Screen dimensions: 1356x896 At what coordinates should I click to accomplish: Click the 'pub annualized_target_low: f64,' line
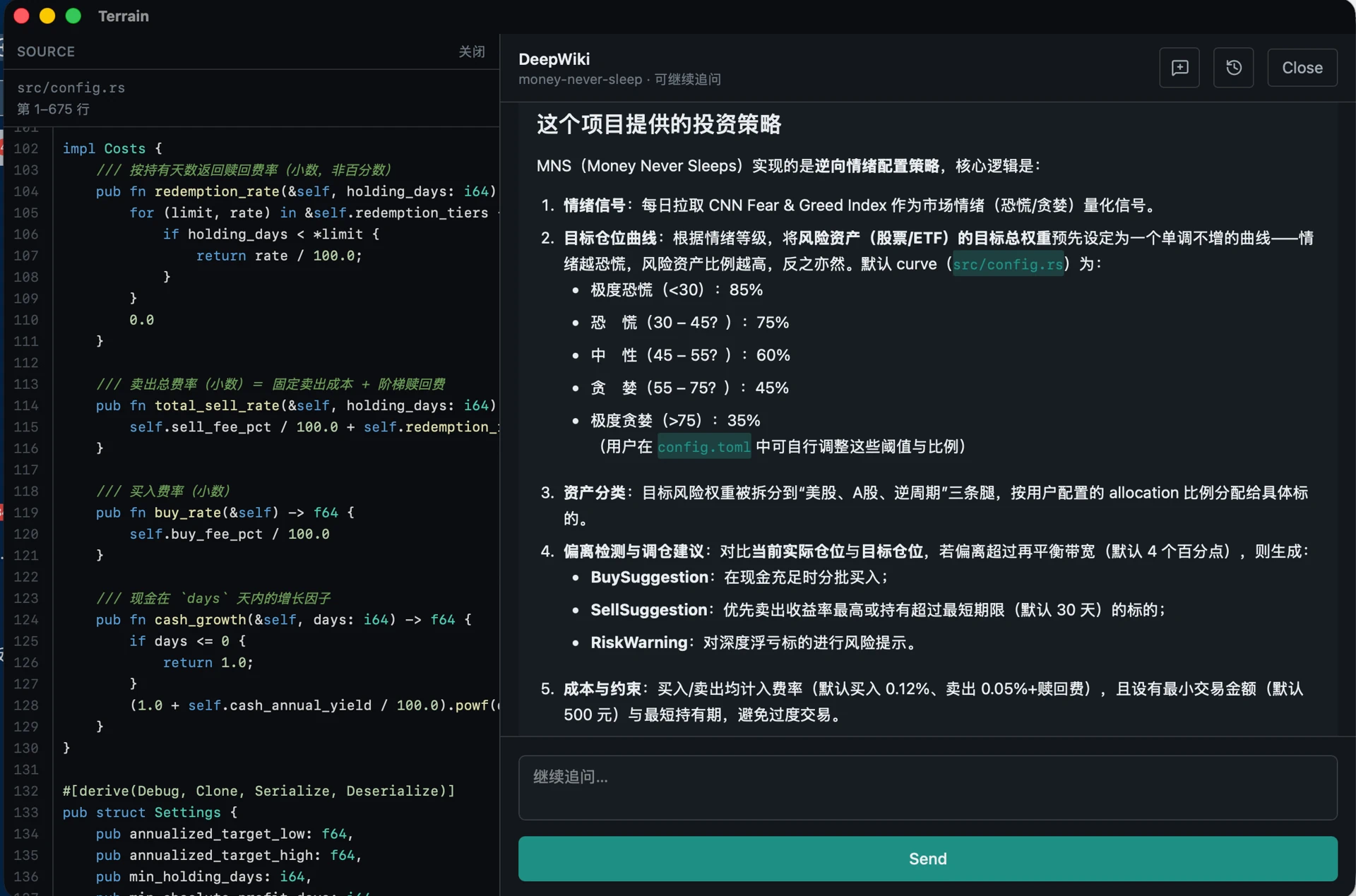tap(225, 834)
